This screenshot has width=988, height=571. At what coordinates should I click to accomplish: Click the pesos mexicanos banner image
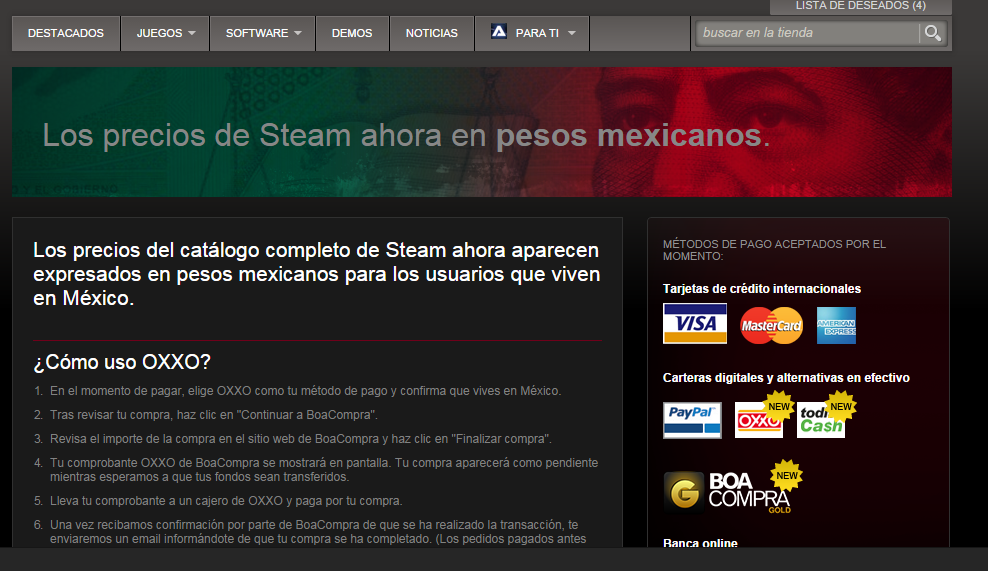482,132
